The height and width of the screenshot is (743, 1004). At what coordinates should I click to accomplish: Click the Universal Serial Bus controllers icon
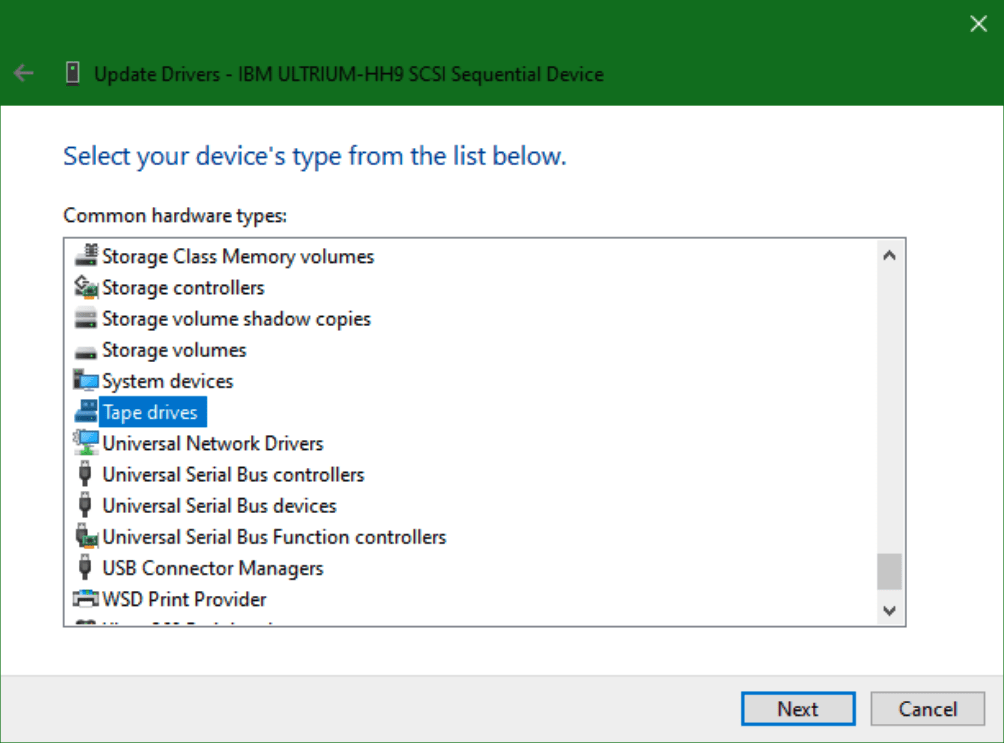coord(87,474)
